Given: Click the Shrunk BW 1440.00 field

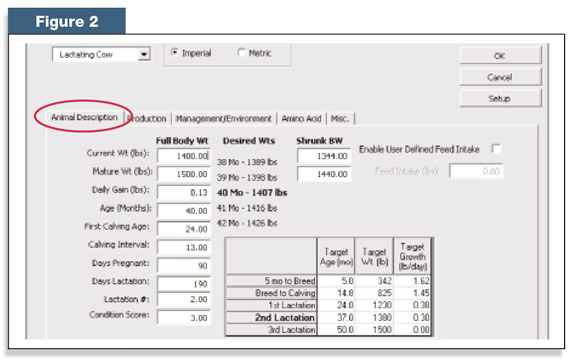Looking at the screenshot, I should (324, 174).
